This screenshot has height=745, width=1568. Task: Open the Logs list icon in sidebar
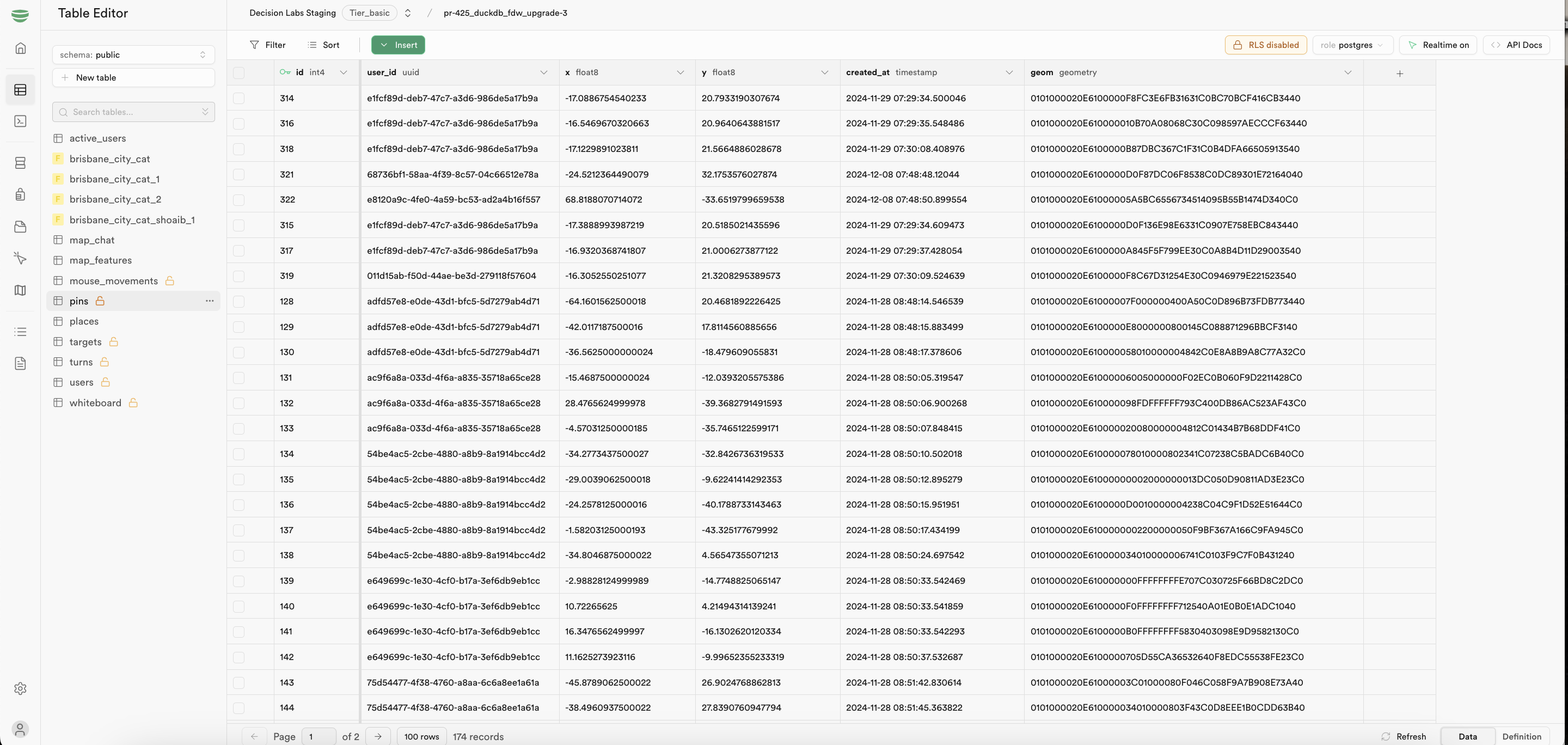pyautogui.click(x=21, y=331)
